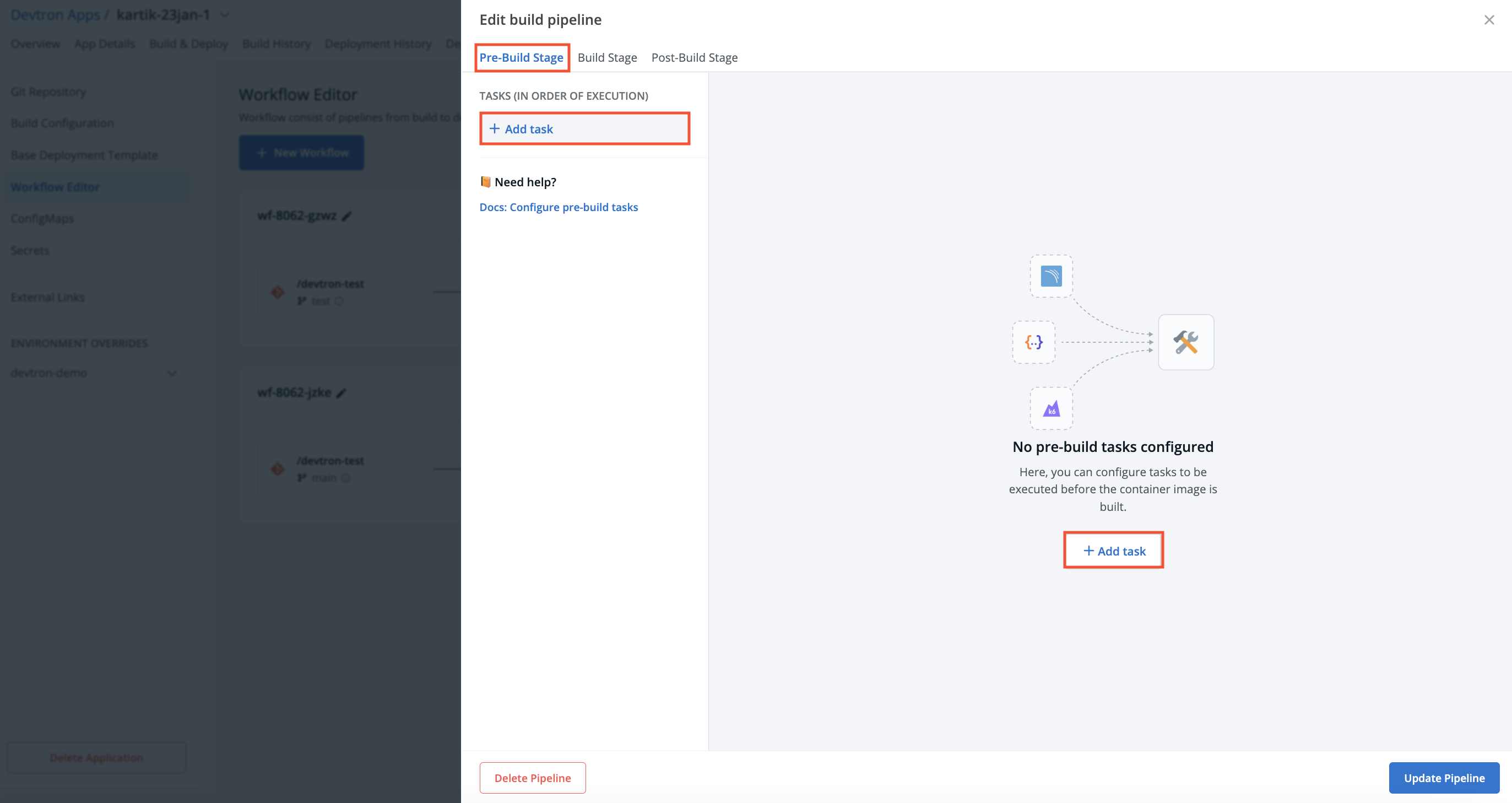Close the Edit build pipeline panel
This screenshot has height=803, width=1512.
pyautogui.click(x=1488, y=20)
